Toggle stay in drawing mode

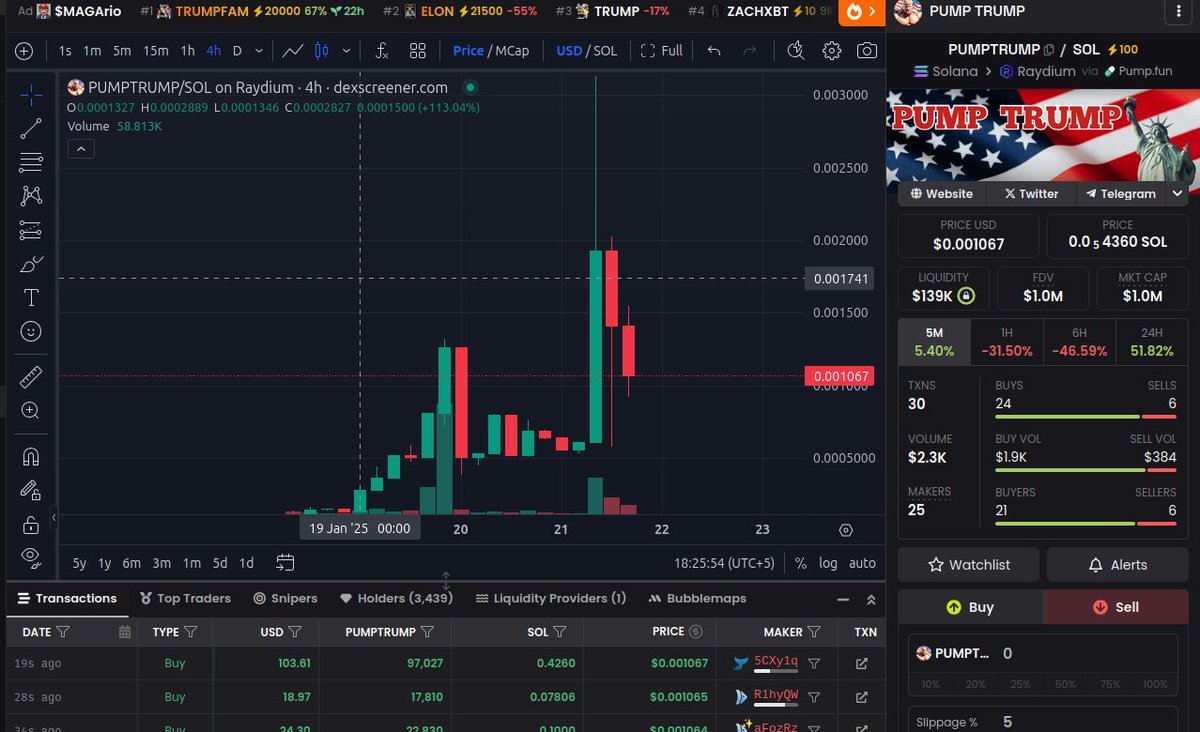pos(30,490)
